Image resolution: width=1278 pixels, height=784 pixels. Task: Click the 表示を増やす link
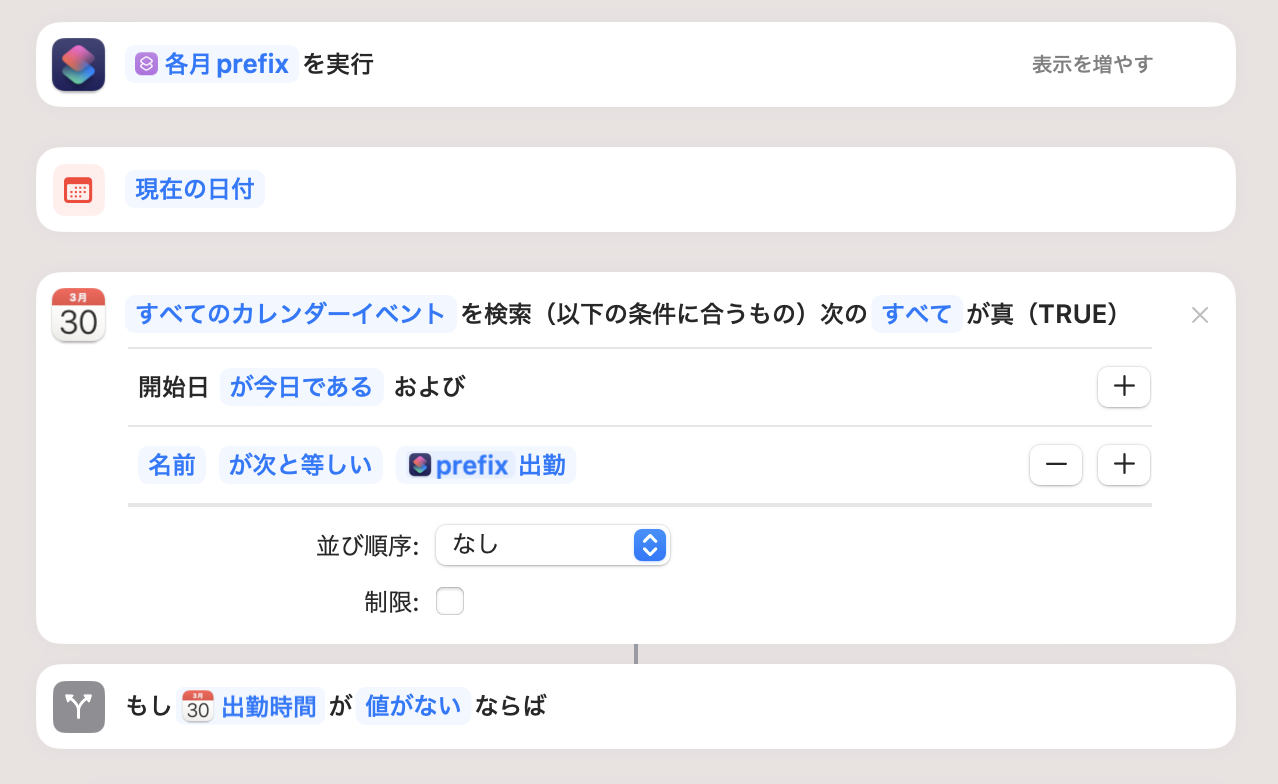click(x=1091, y=63)
